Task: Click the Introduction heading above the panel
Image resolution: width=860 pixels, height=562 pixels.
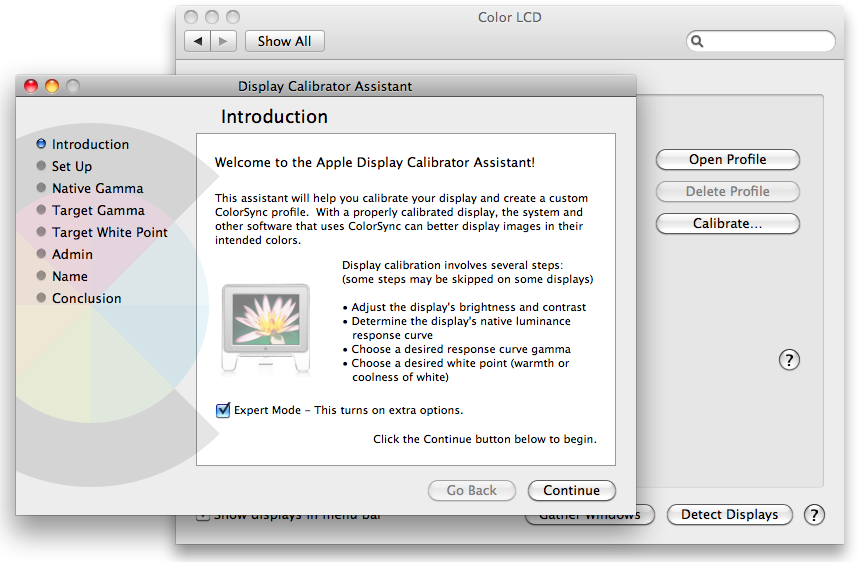Action: point(274,117)
